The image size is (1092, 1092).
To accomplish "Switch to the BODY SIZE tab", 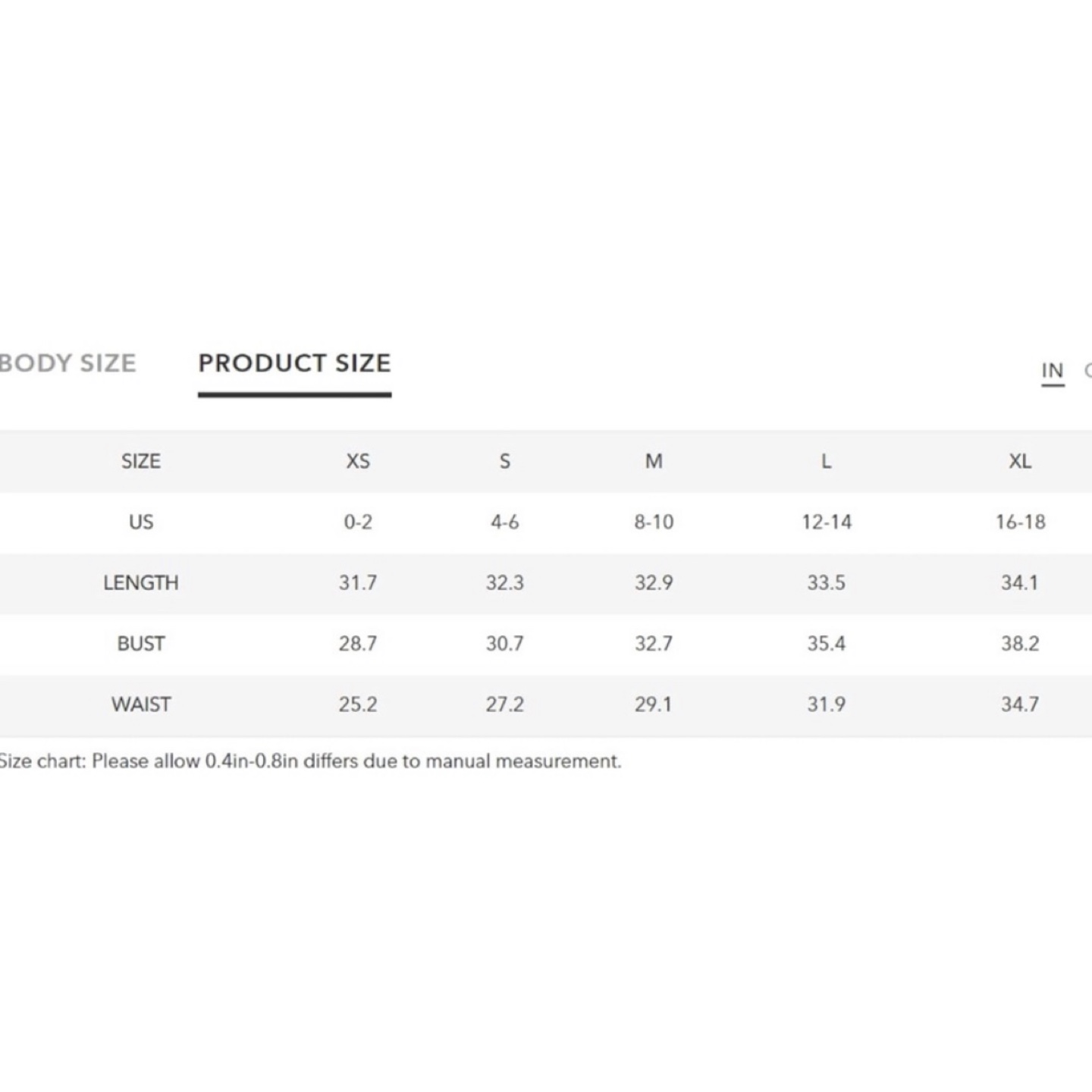I will (68, 363).
